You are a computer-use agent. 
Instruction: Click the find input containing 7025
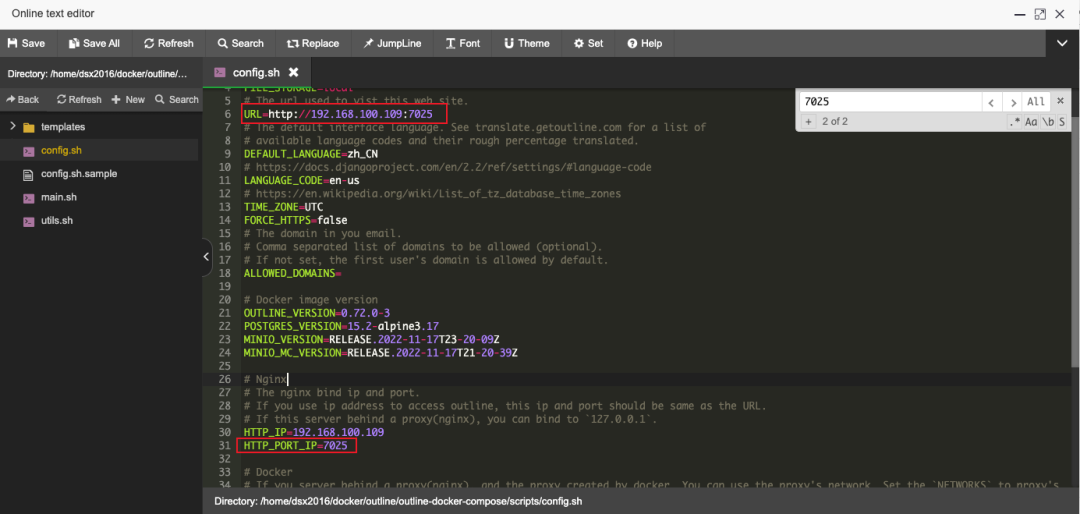(x=890, y=101)
